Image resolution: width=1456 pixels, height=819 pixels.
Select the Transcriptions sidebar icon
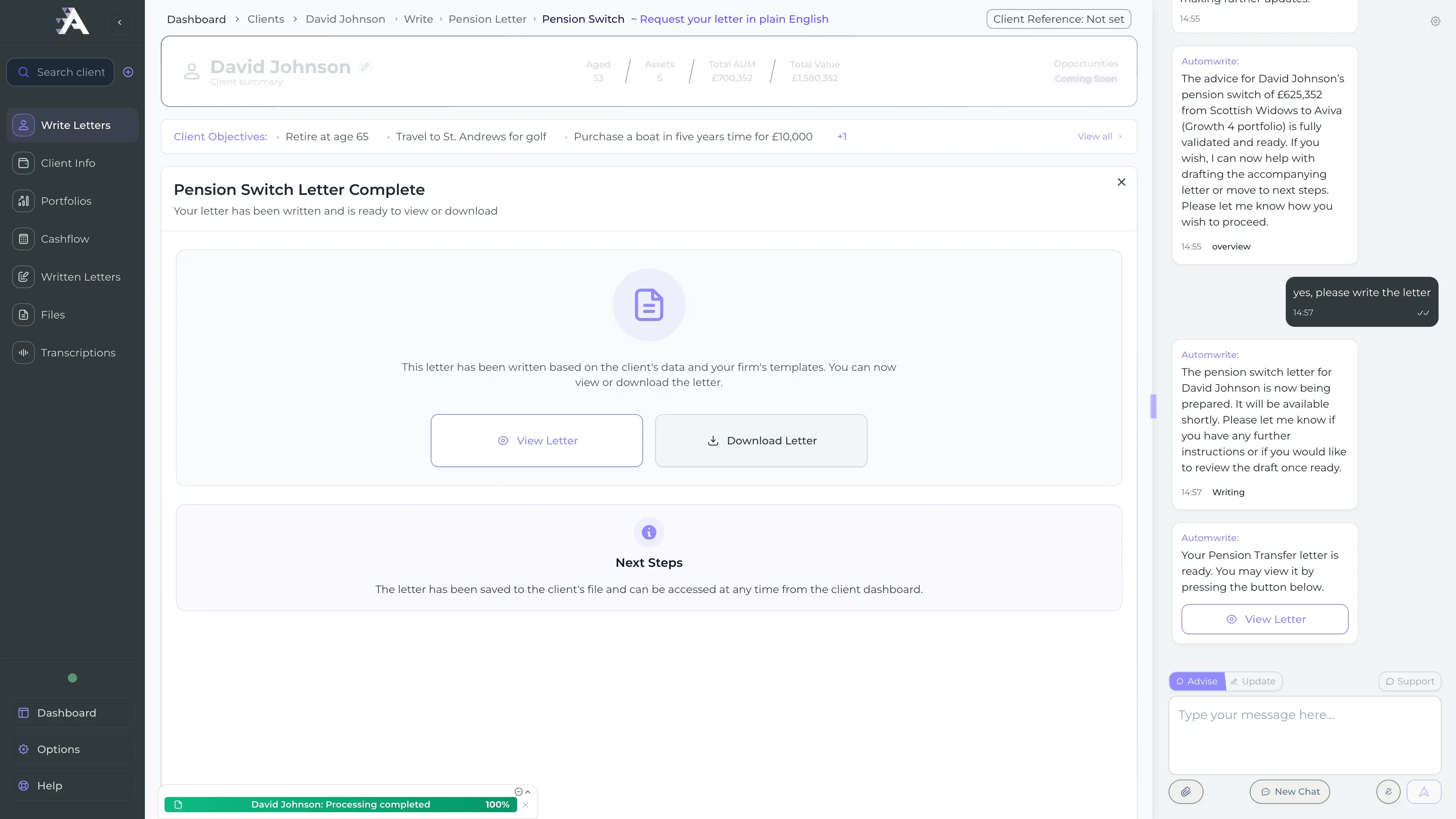click(x=23, y=352)
